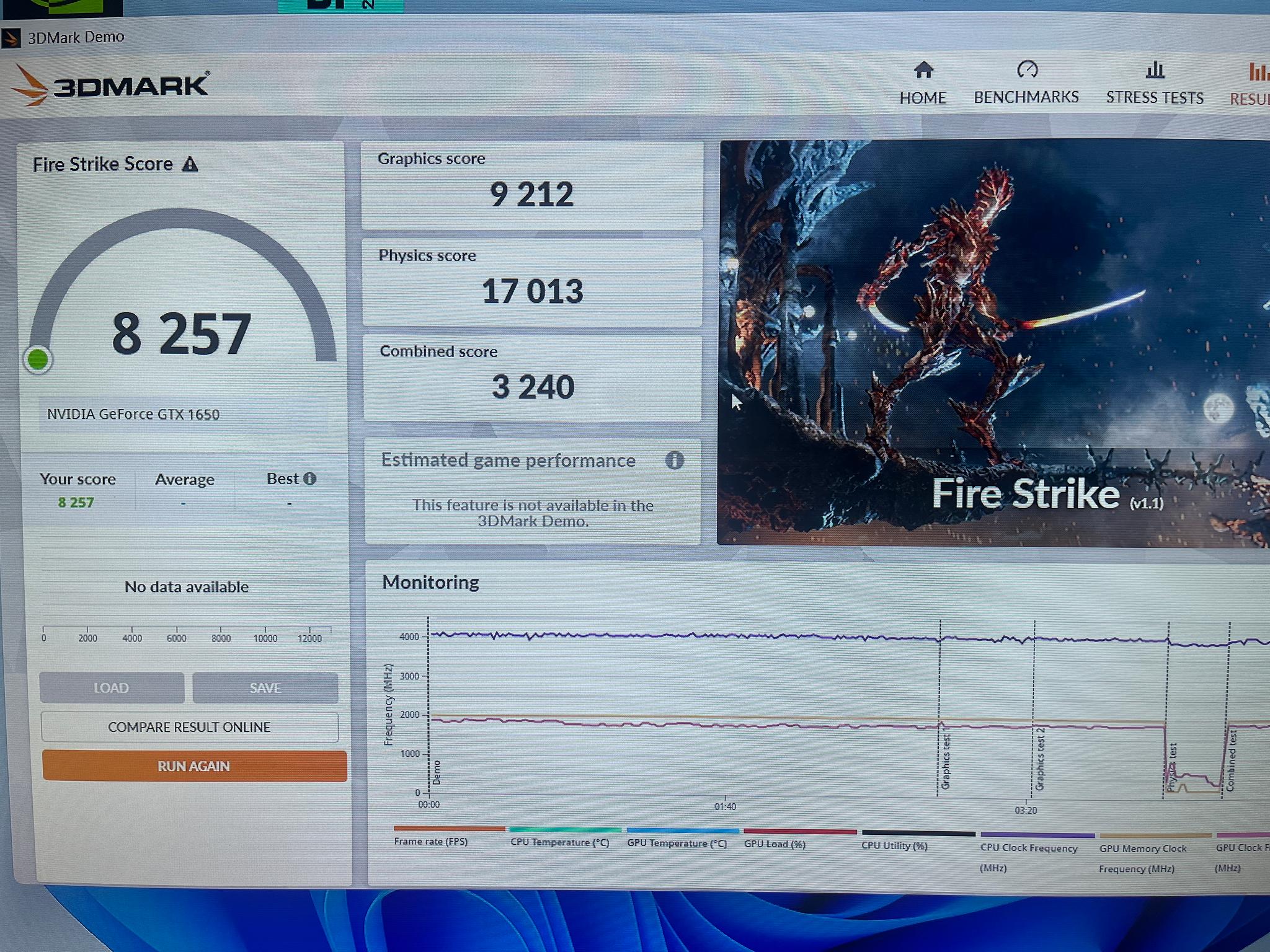The image size is (1270, 952).
Task: Open the Results chart icon
Action: (1258, 73)
